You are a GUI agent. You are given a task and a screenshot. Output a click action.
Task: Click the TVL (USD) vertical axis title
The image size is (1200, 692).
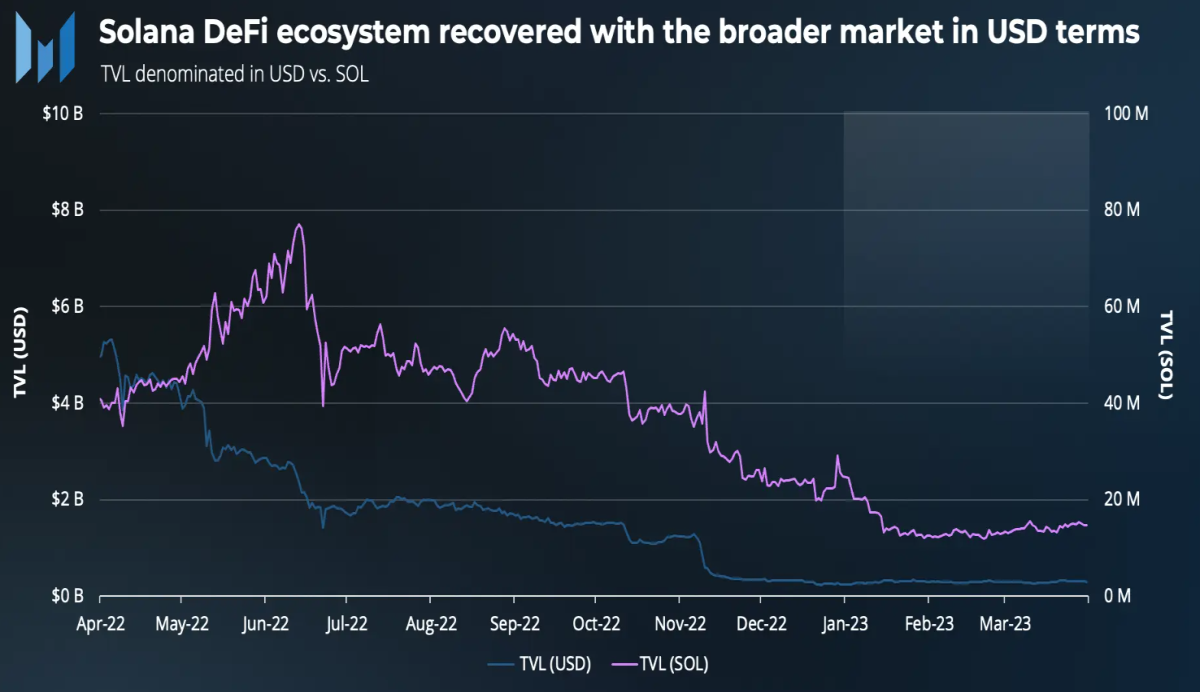19,354
